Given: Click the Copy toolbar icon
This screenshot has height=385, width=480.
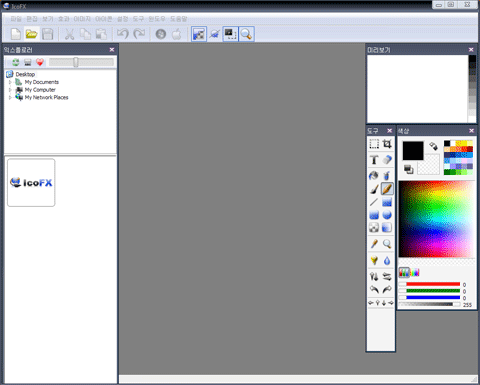Looking at the screenshot, I should tap(85, 34).
